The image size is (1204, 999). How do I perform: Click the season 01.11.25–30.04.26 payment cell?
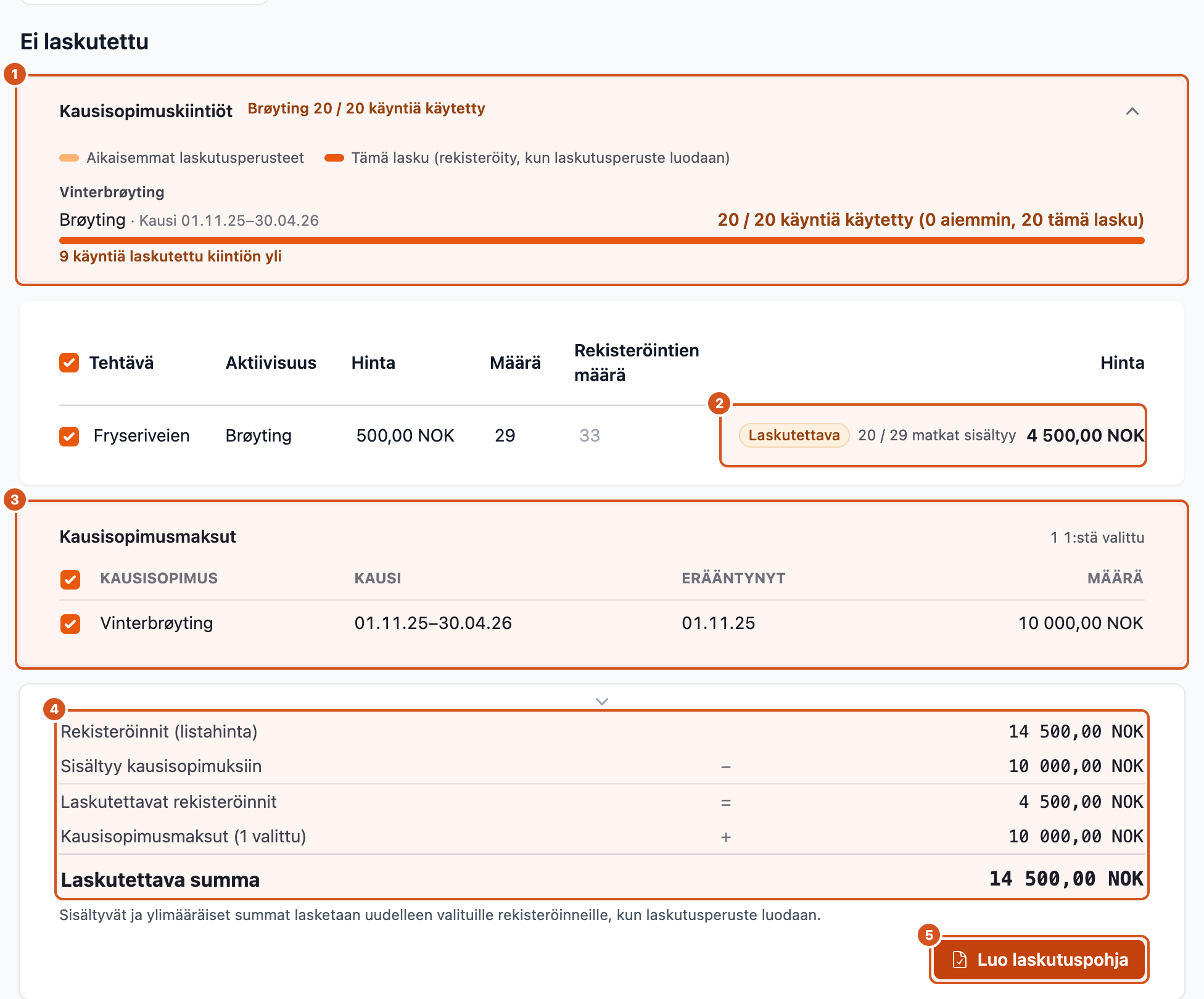tap(433, 623)
